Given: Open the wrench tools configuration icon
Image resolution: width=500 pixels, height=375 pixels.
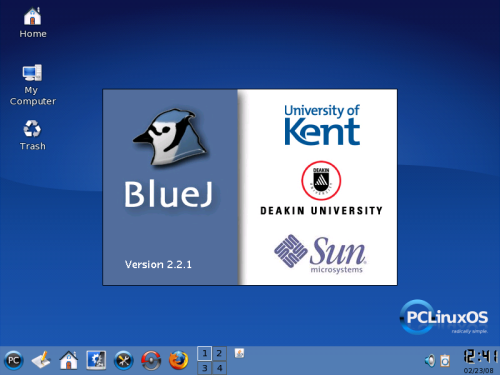Looking at the screenshot, I should [x=124, y=360].
